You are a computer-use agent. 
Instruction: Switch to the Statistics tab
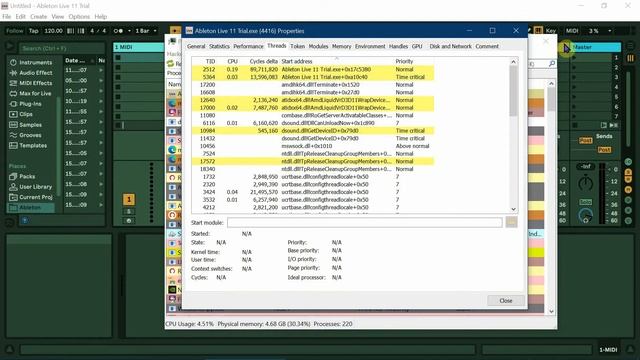(219, 47)
